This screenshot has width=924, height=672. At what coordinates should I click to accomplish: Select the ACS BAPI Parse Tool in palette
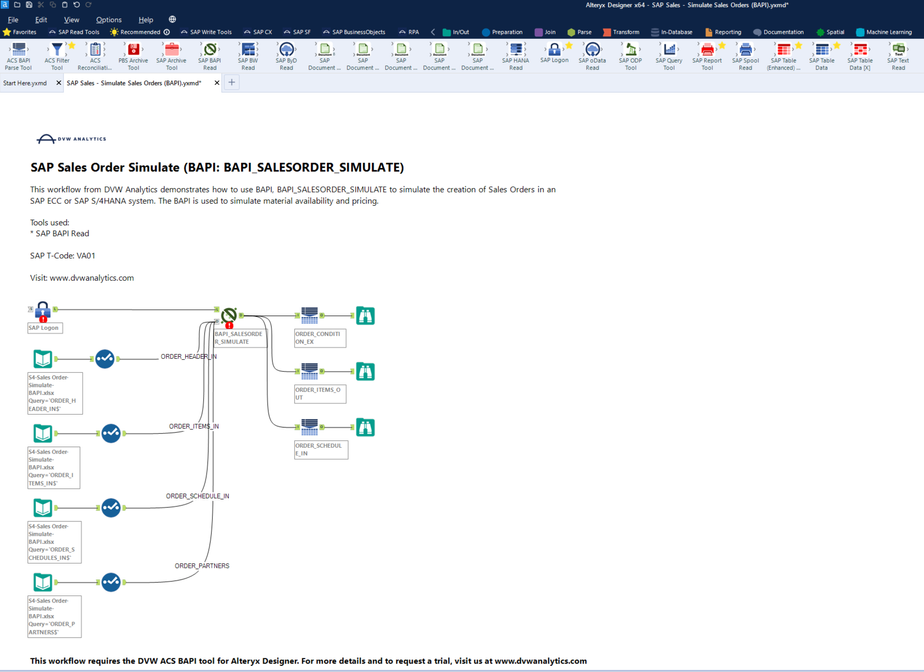pyautogui.click(x=18, y=57)
